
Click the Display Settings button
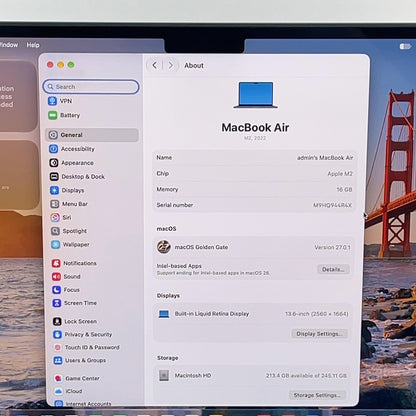319,334
